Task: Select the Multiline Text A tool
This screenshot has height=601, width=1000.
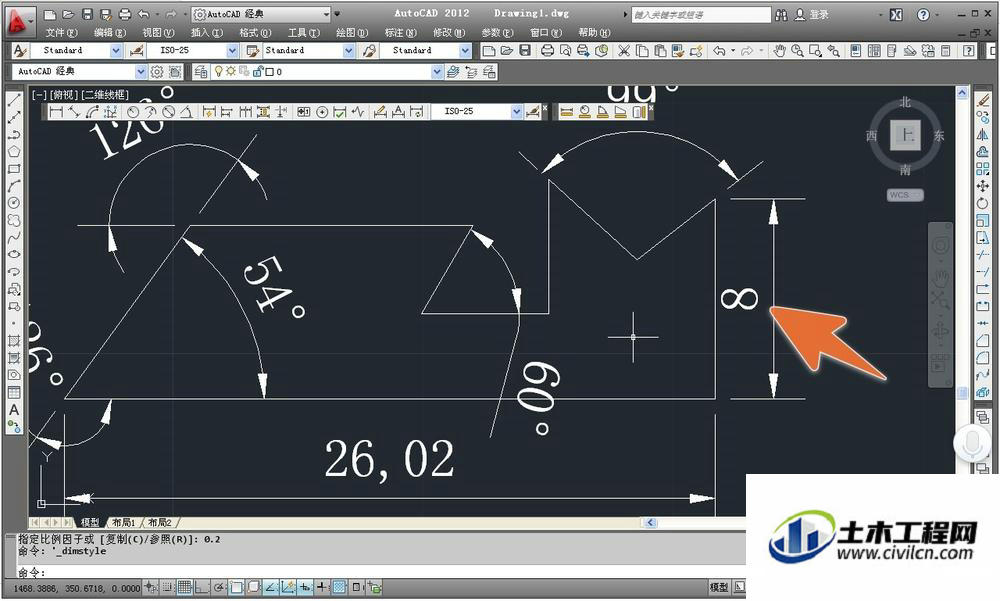Action: pos(13,410)
